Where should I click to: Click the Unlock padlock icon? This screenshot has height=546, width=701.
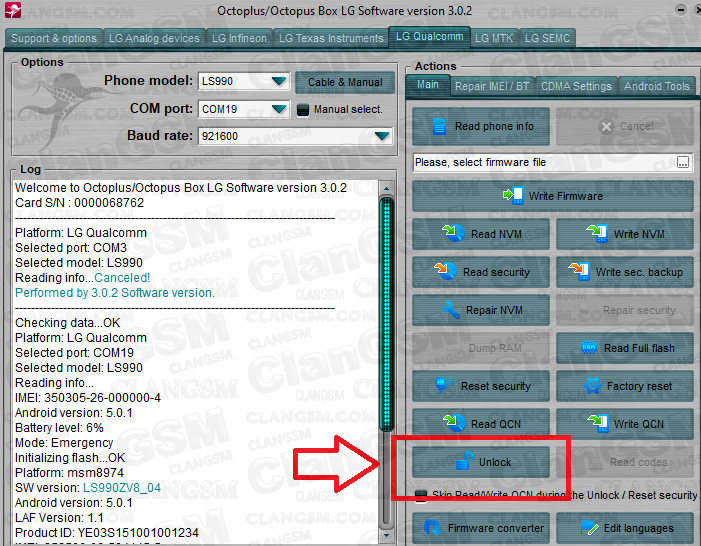465,461
